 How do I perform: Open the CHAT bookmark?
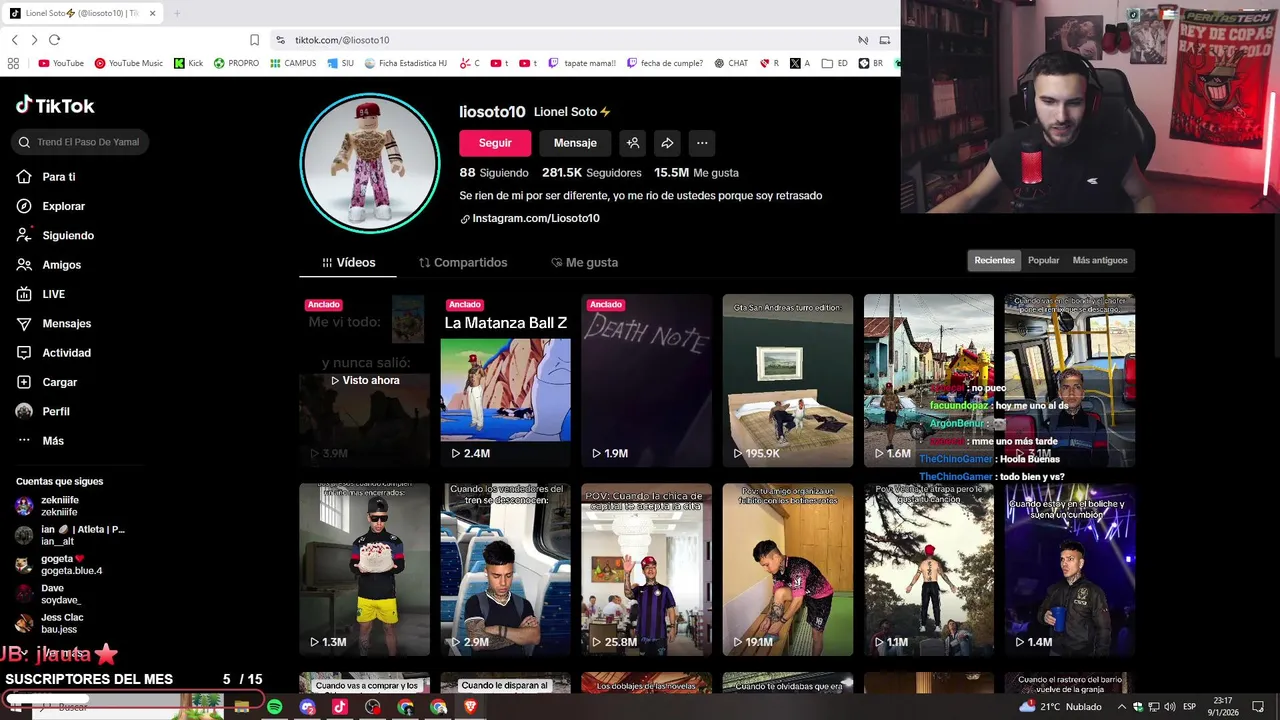click(731, 63)
